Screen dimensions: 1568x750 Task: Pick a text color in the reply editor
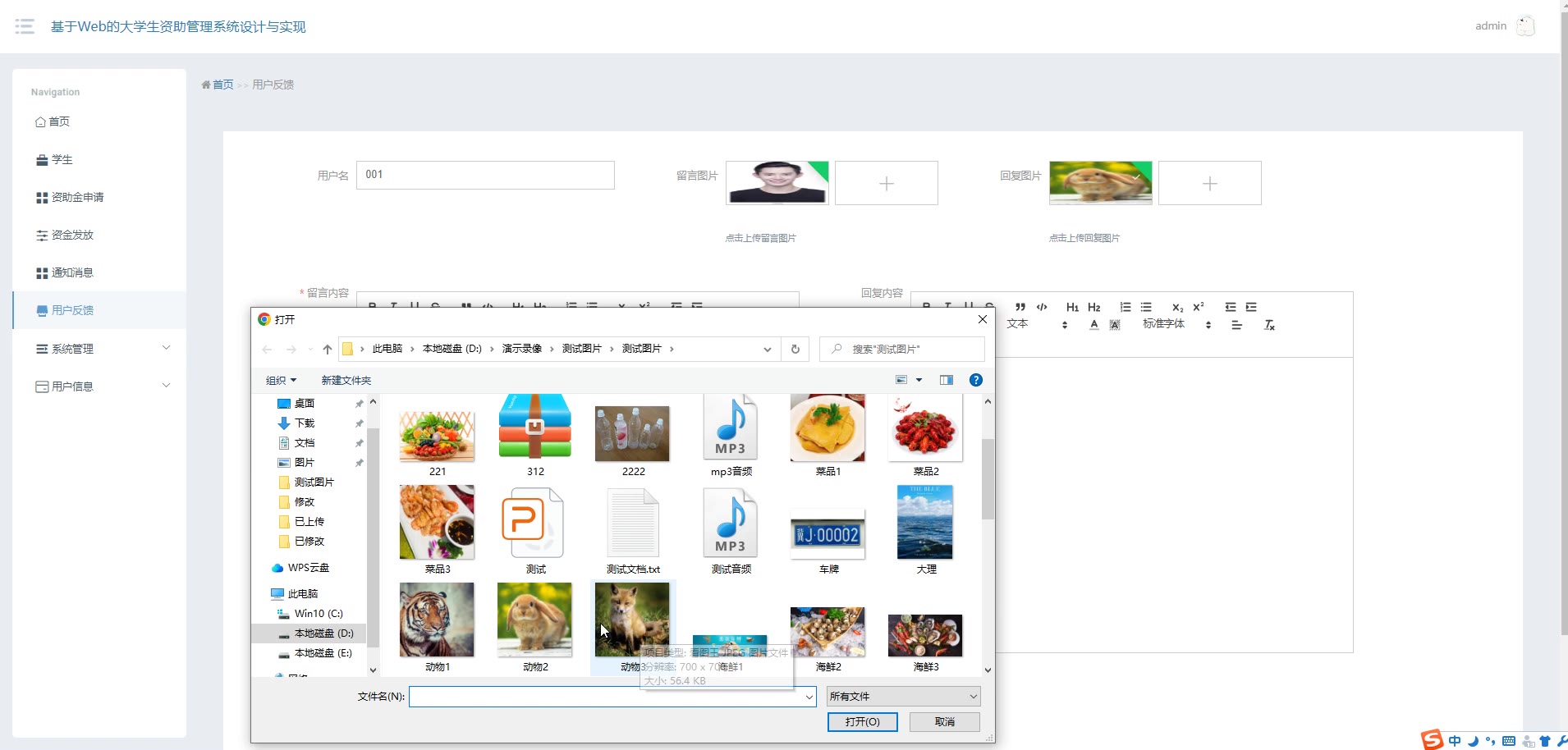coord(1094,325)
